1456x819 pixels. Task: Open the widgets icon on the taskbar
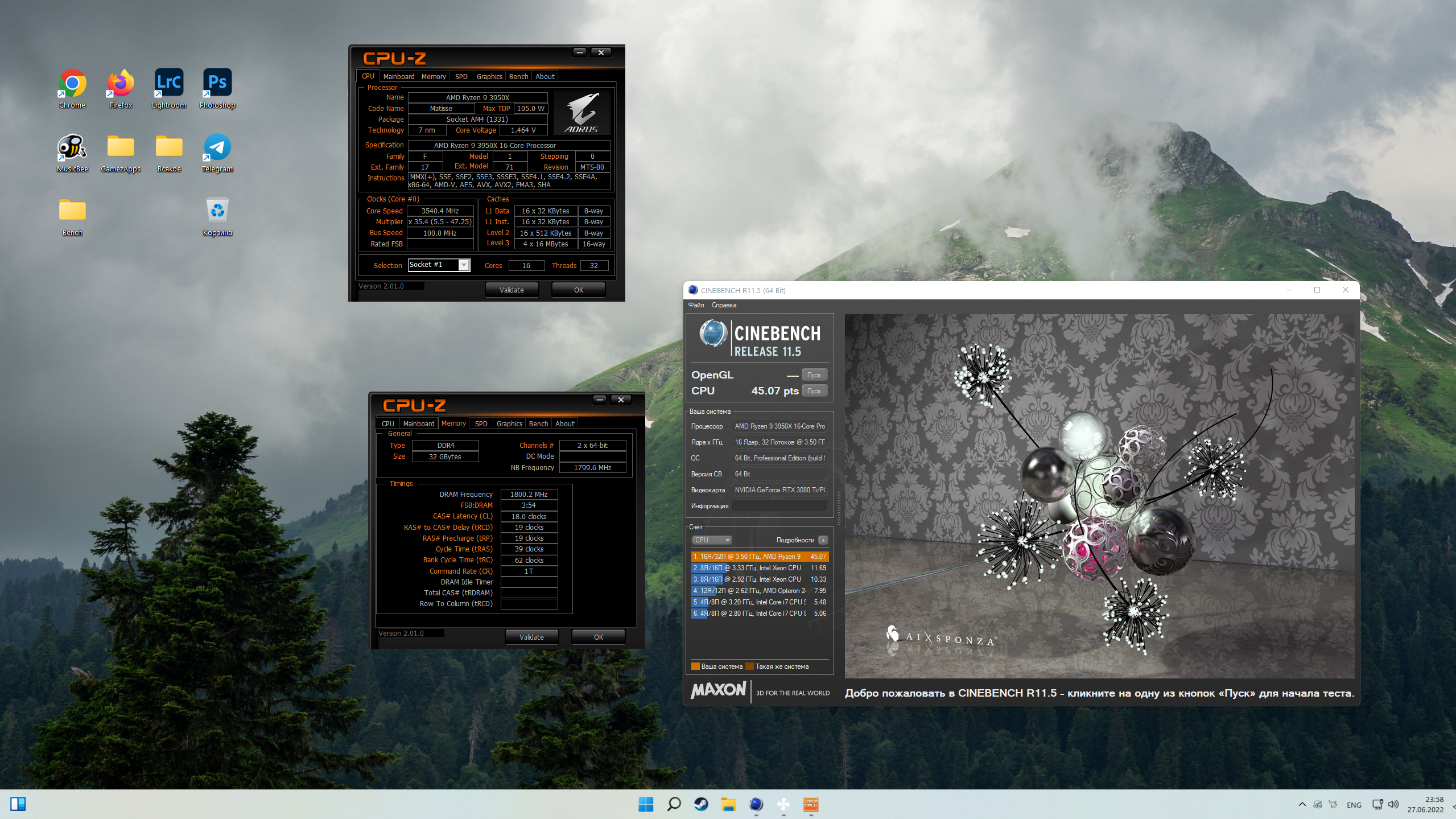pos(18,804)
